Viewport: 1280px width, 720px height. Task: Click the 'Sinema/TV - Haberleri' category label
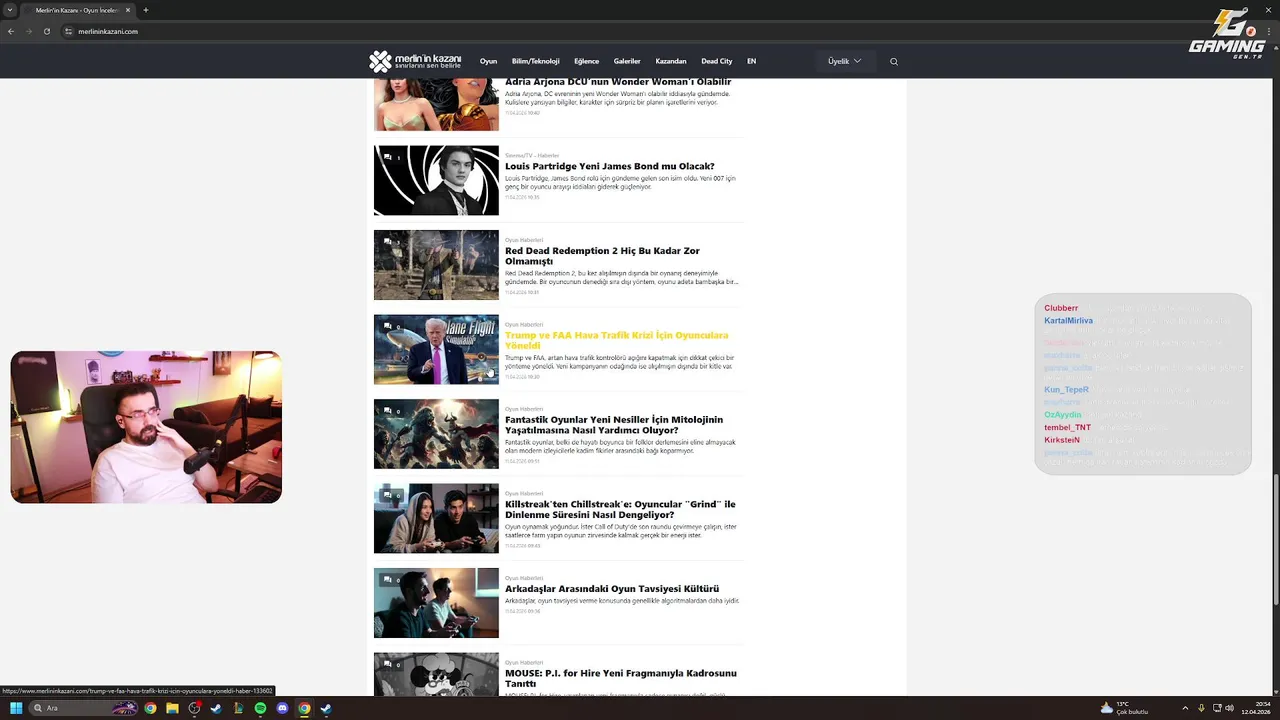point(532,155)
